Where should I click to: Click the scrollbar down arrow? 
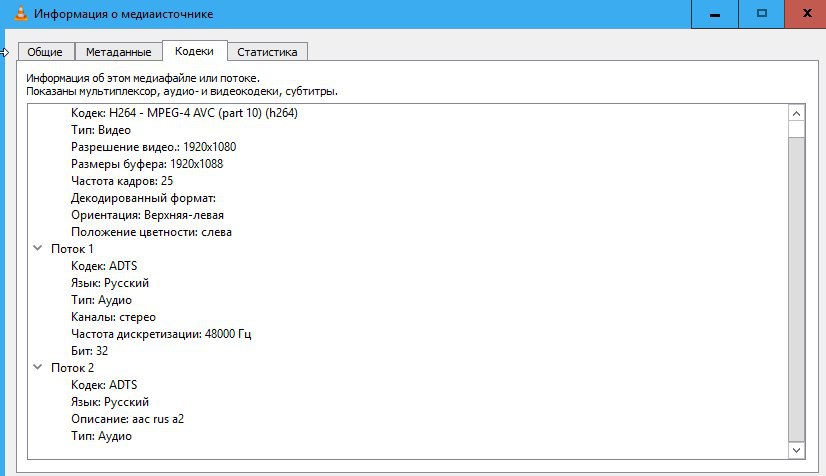(796, 450)
